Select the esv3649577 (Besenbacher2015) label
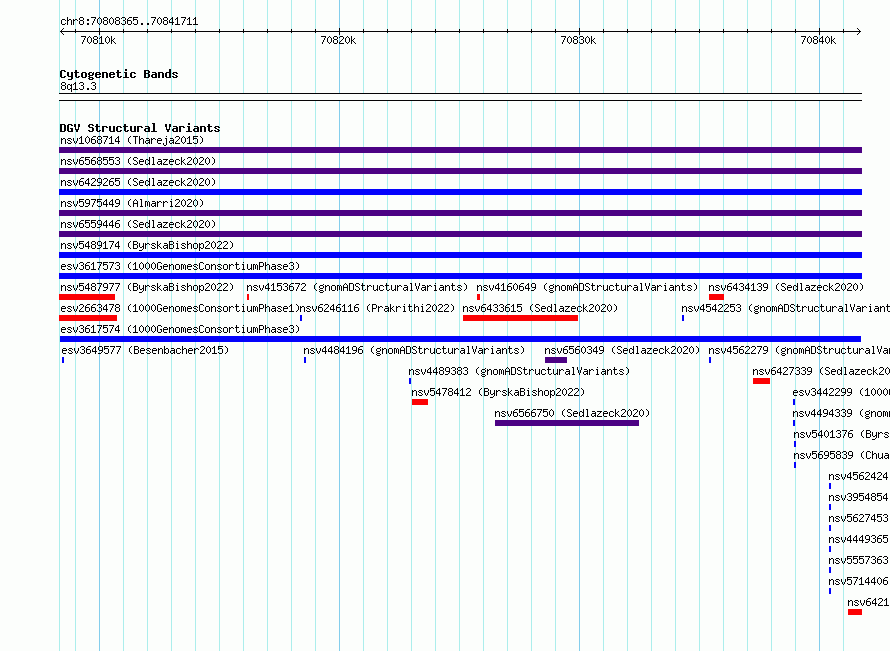 point(145,350)
